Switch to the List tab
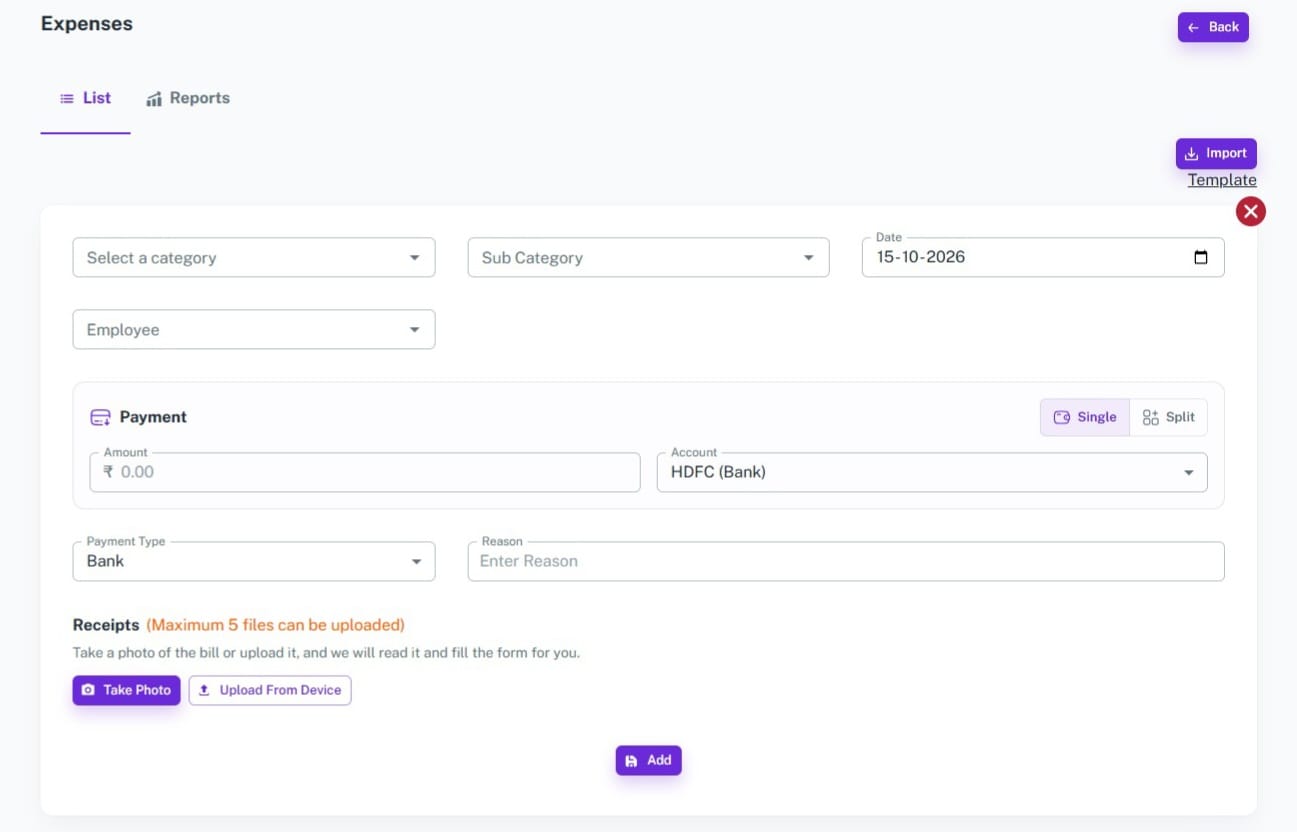Image resolution: width=1297 pixels, height=832 pixels. pyautogui.click(x=85, y=98)
